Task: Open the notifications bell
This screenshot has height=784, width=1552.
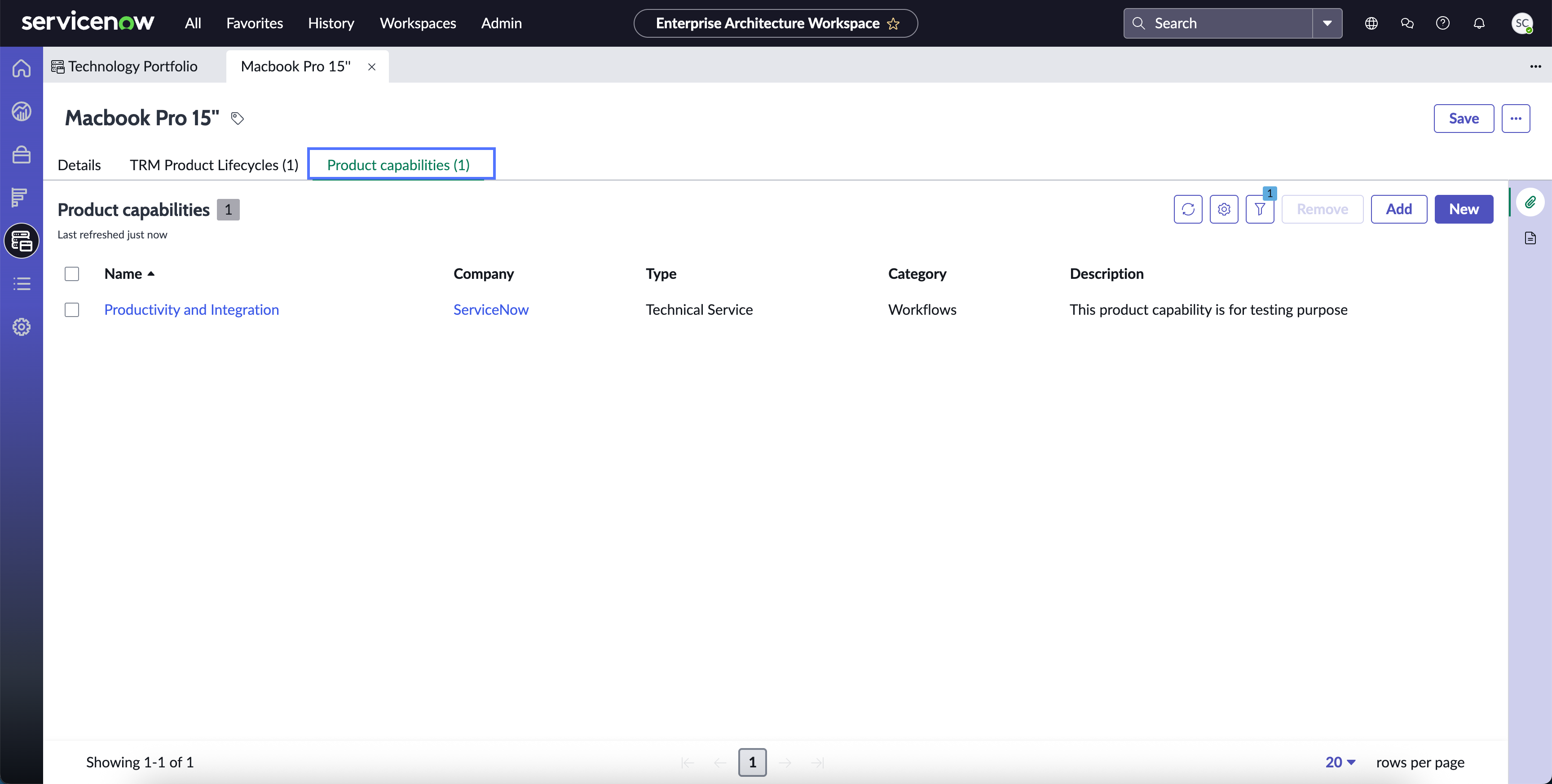Action: point(1478,23)
